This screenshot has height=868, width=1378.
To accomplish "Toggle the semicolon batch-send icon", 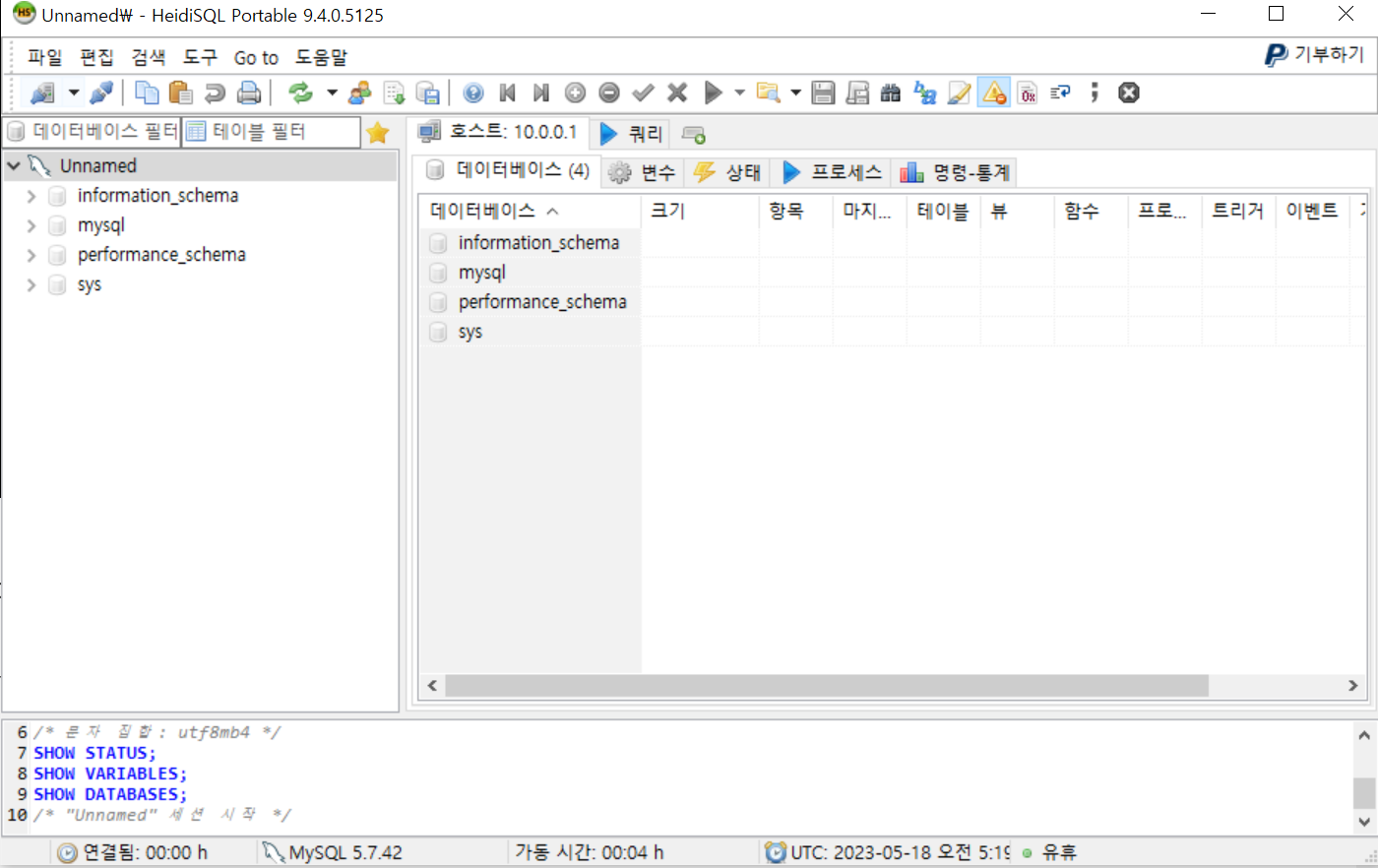I will (1095, 93).
